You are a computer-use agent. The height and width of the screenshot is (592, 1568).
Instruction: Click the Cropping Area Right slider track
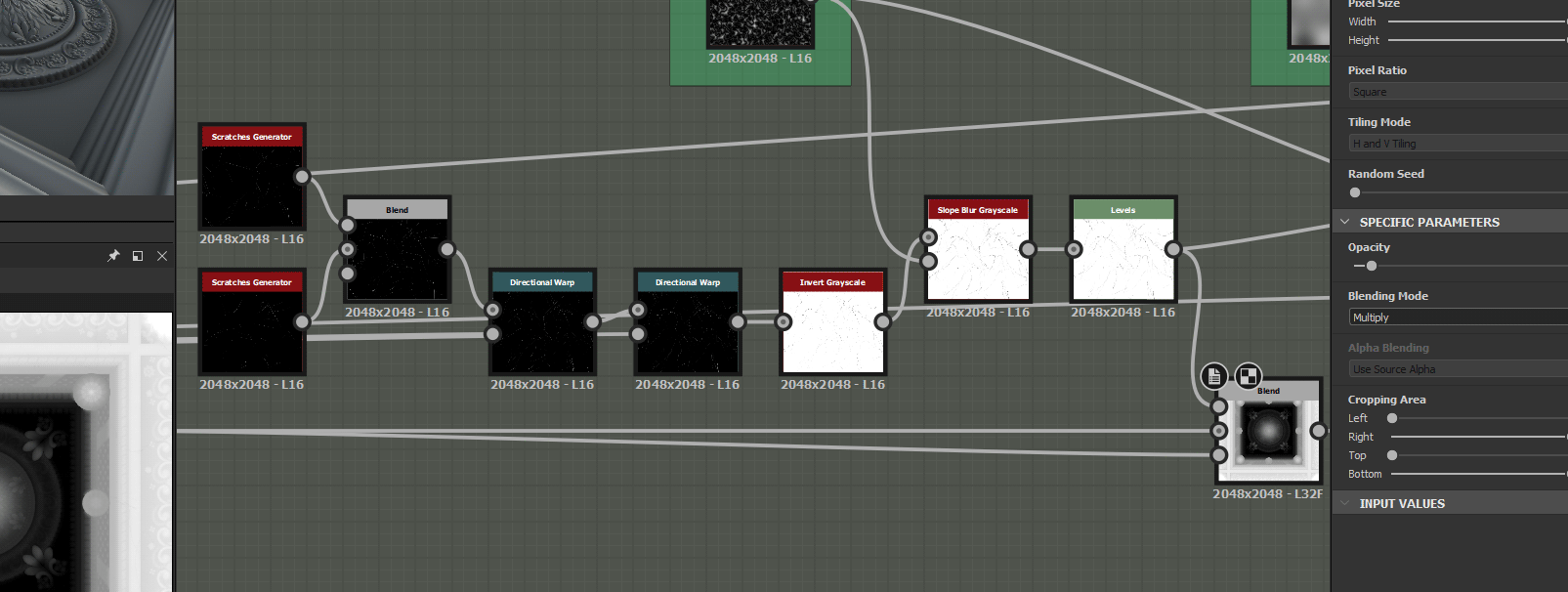click(1479, 437)
